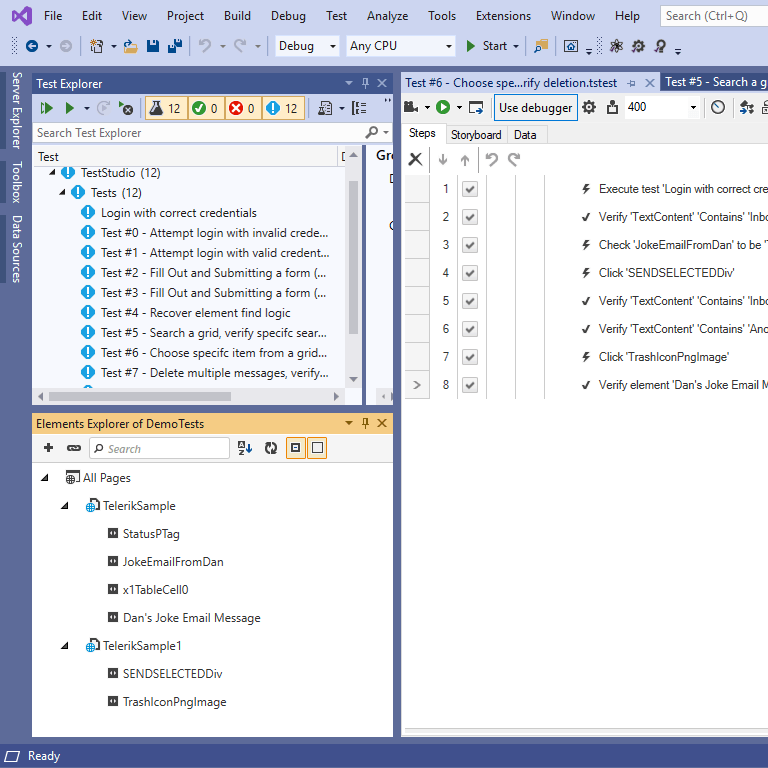Uncheck step 8 checkbox
Screen dimensions: 768x768
tap(470, 385)
